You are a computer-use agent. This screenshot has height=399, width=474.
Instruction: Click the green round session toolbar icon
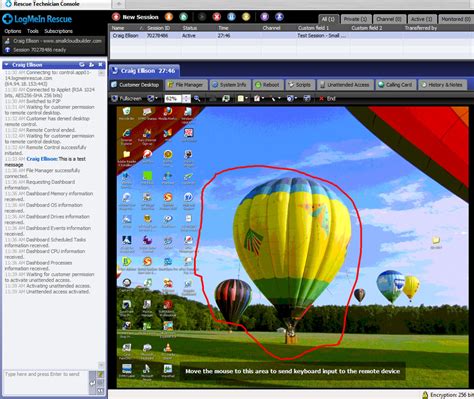click(183, 17)
